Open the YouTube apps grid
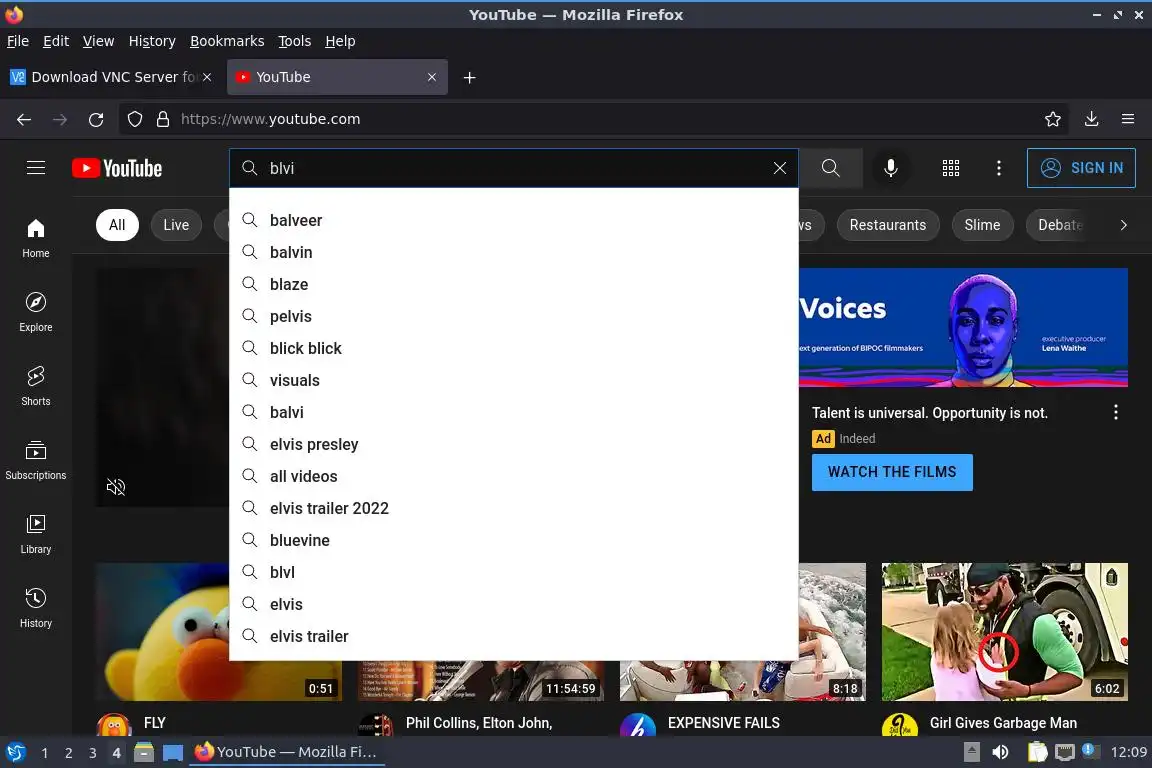The width and height of the screenshot is (1152, 768). pos(951,168)
